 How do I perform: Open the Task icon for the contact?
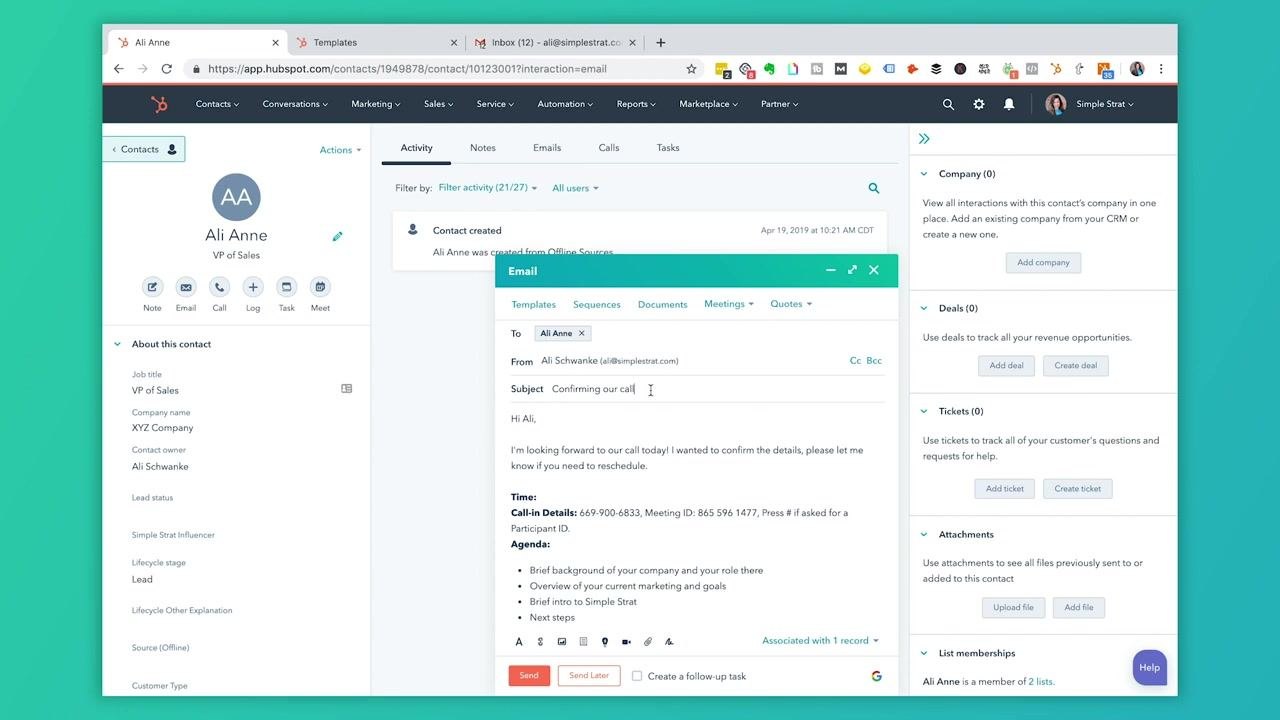(286, 287)
